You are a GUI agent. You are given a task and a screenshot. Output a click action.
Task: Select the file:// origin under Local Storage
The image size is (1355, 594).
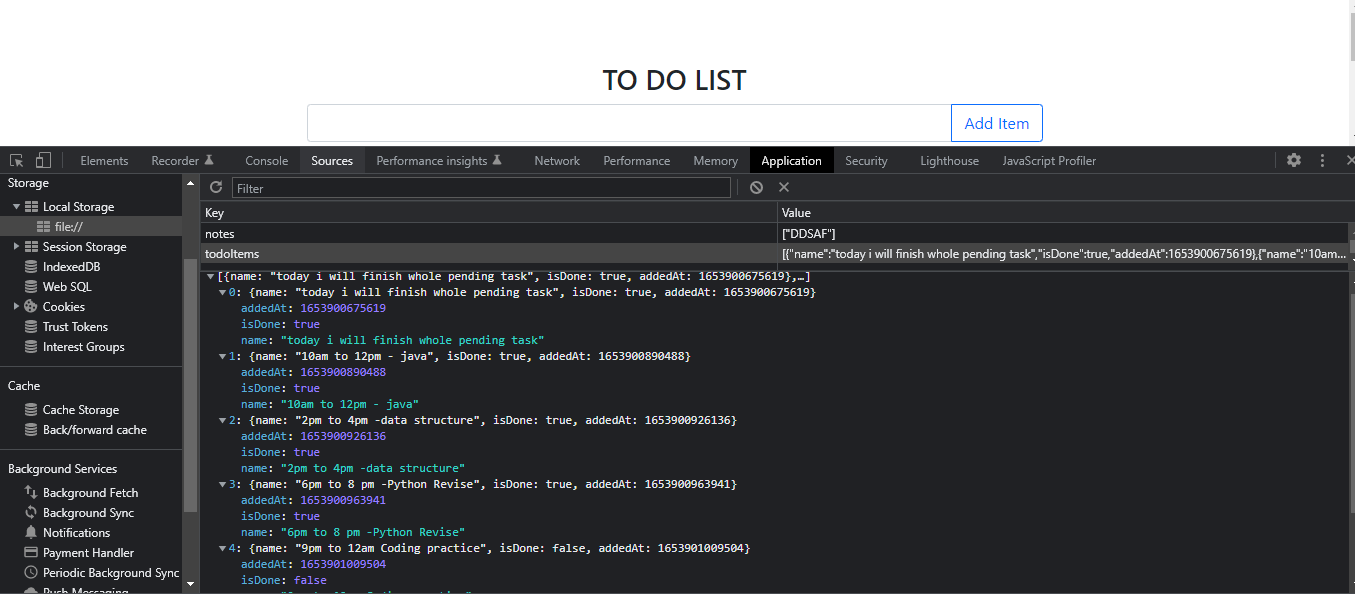[91, 227]
